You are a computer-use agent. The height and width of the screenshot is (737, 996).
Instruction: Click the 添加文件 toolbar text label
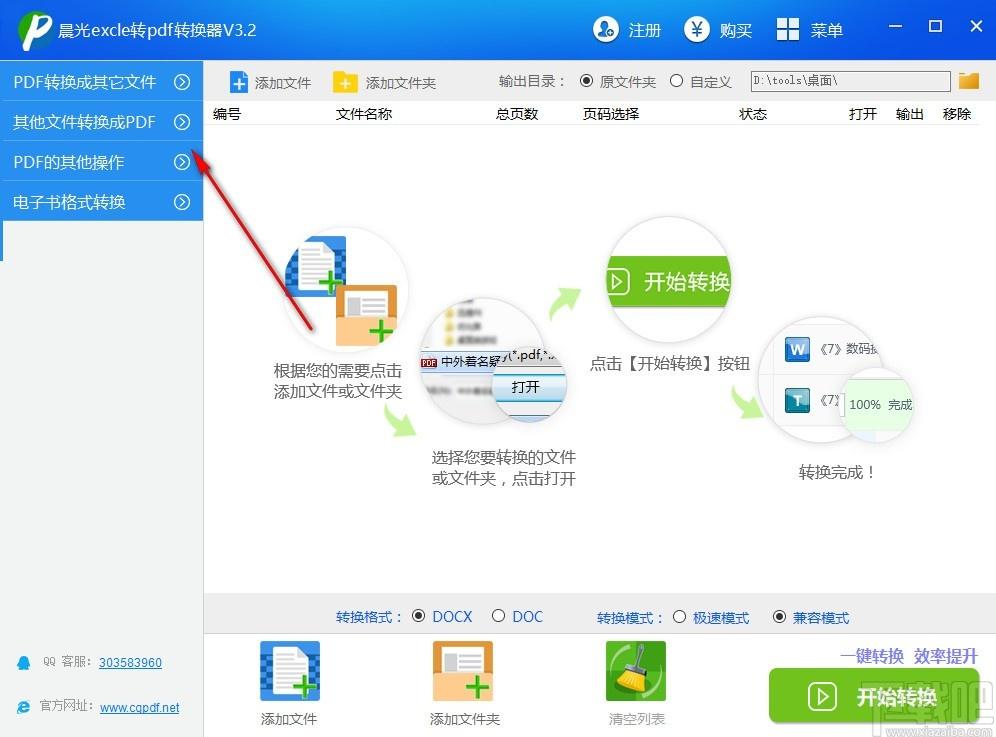pos(283,83)
